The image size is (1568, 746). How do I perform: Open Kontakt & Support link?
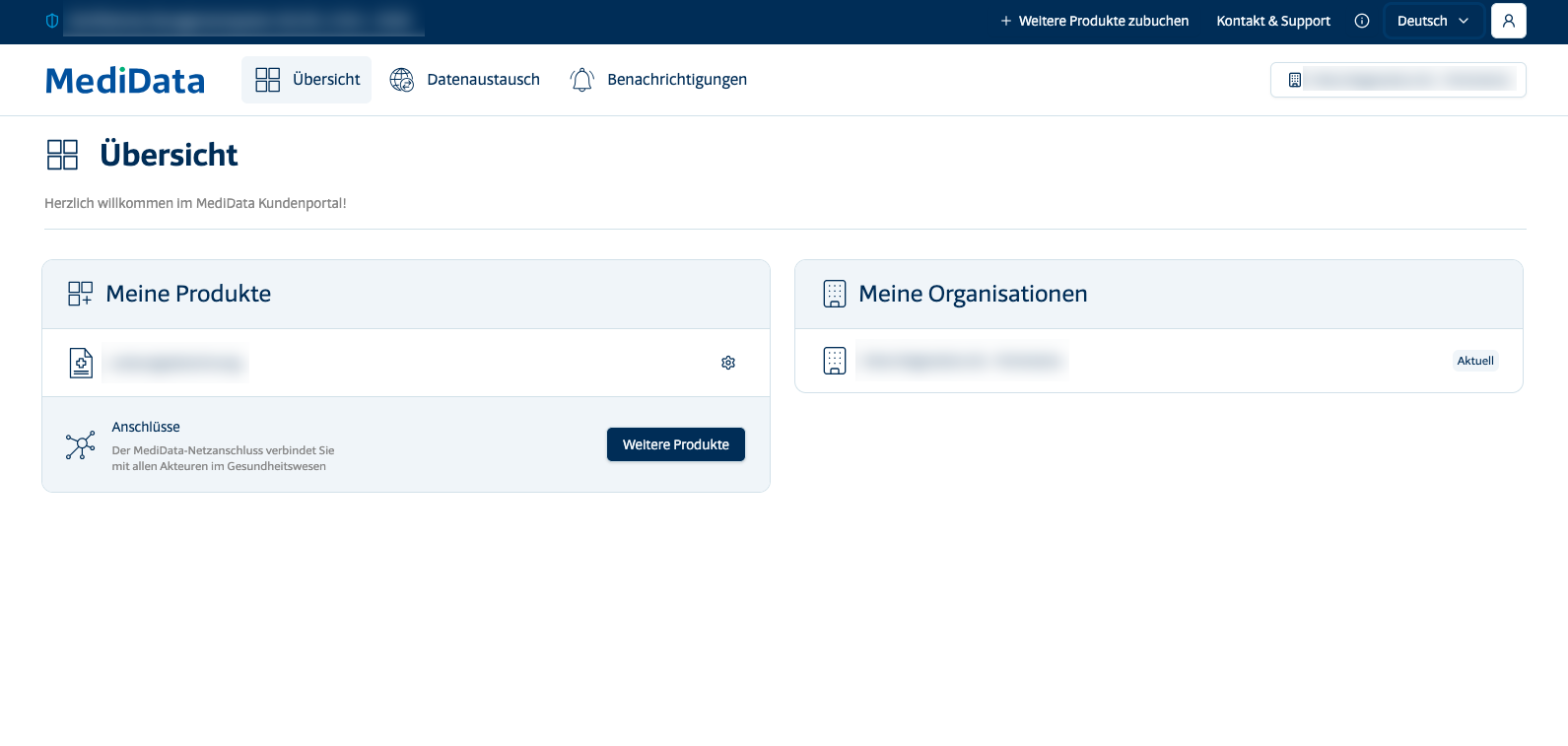tap(1273, 21)
